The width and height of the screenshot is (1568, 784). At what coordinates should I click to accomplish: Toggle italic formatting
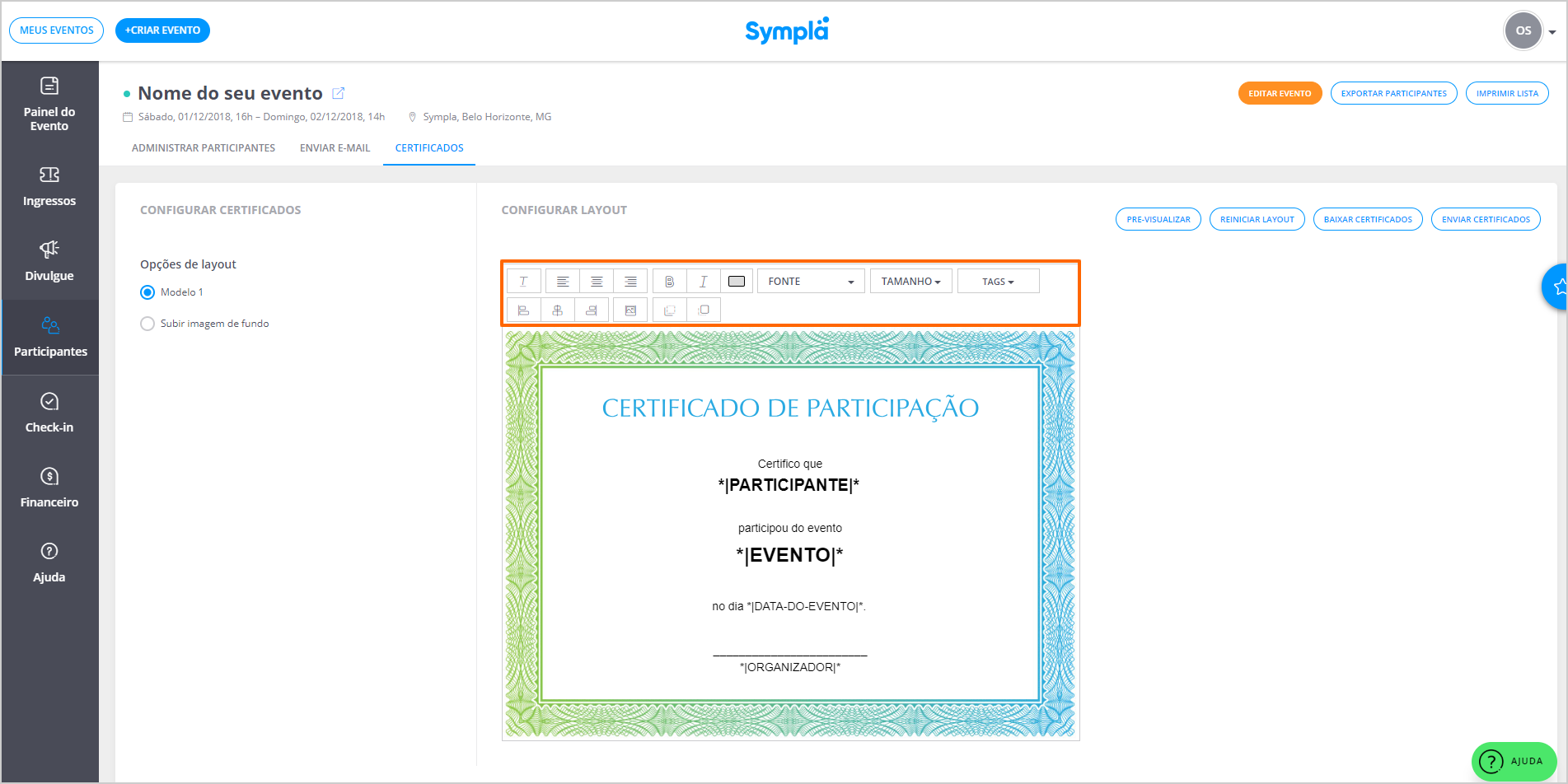click(x=703, y=282)
